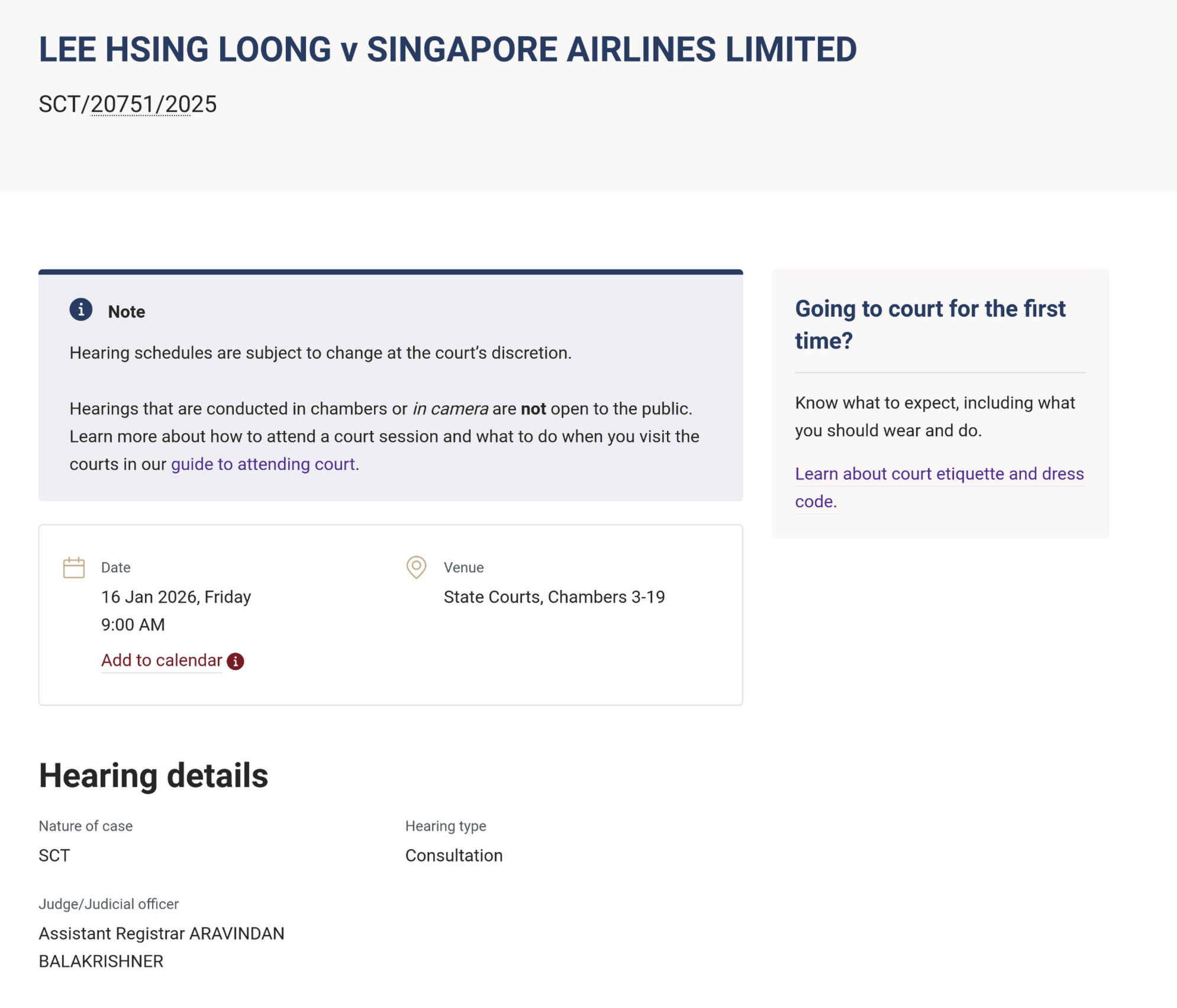Click the red info icon after Add to calendar

tap(236, 661)
